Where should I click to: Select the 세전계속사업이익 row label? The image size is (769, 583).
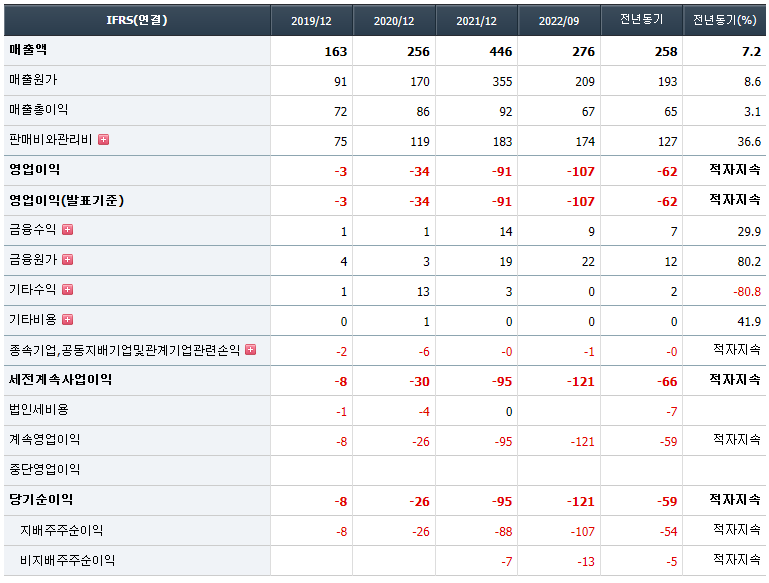click(x=60, y=380)
